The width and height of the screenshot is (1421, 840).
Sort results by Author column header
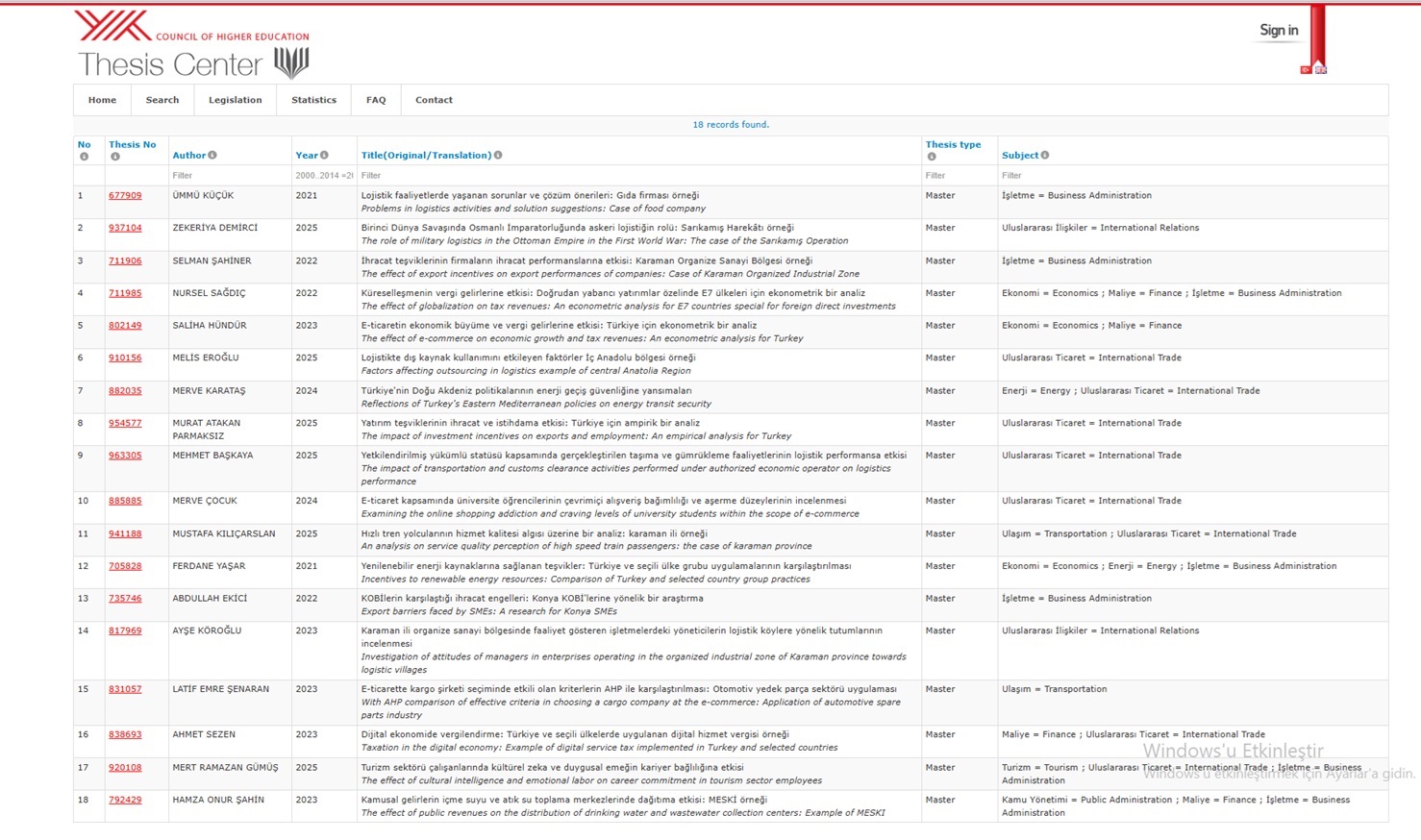(188, 155)
